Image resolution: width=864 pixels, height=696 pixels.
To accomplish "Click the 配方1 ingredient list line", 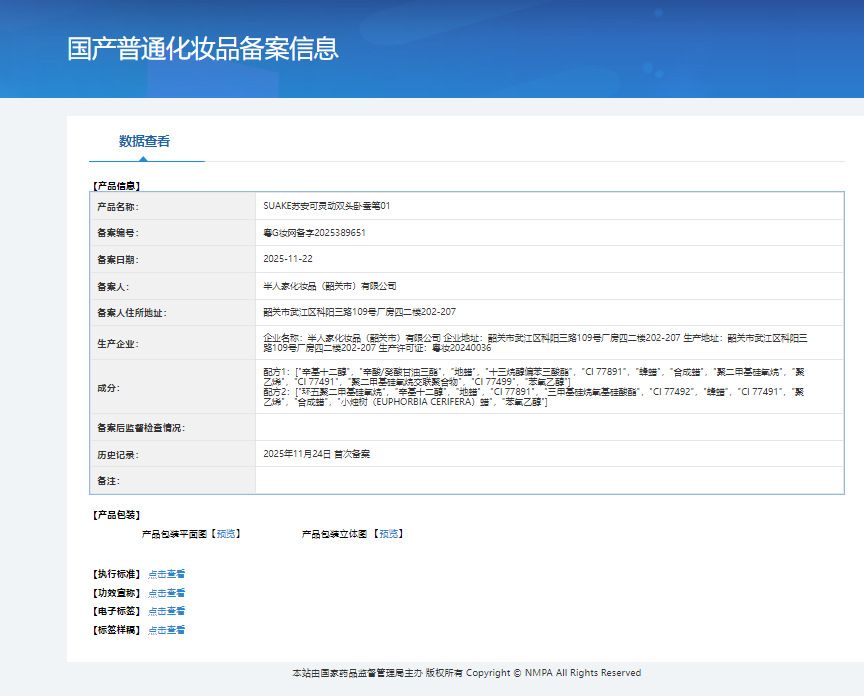I will 533,377.
